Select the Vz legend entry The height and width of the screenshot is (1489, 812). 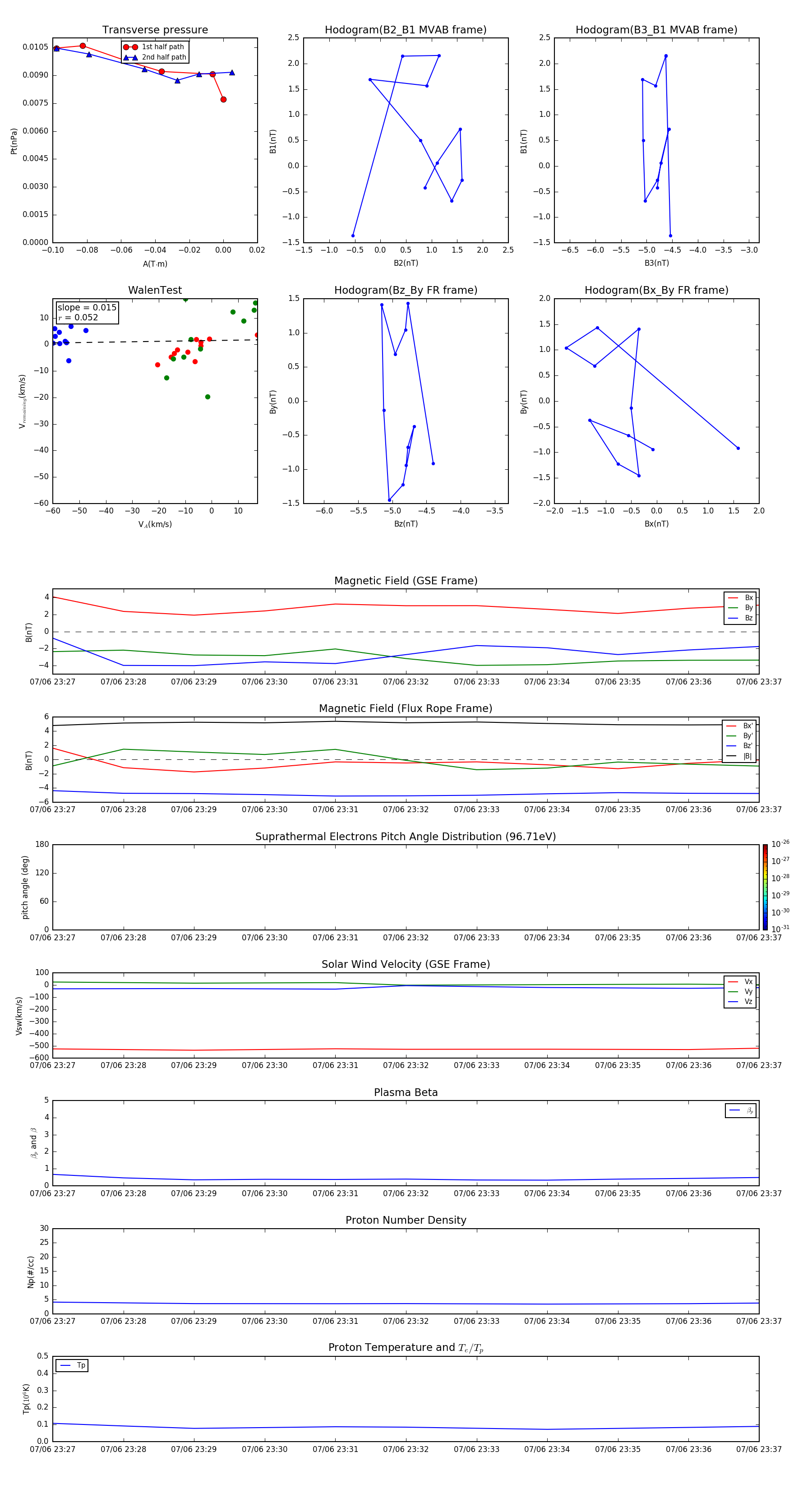pos(740,1001)
